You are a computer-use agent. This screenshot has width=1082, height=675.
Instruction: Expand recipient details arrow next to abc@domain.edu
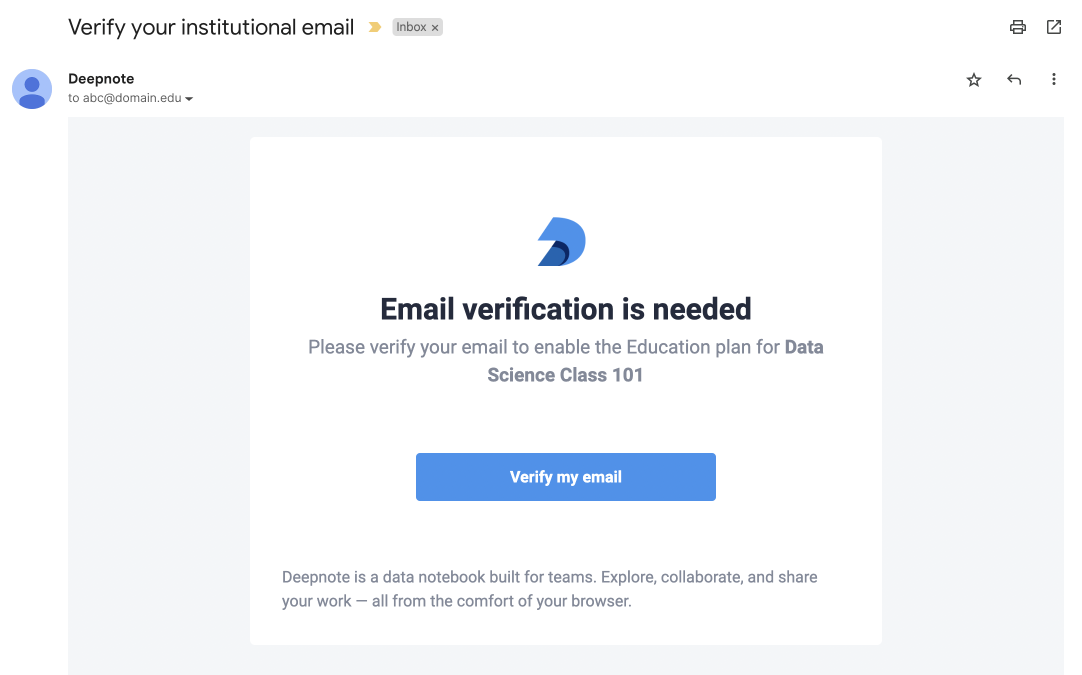pyautogui.click(x=189, y=99)
